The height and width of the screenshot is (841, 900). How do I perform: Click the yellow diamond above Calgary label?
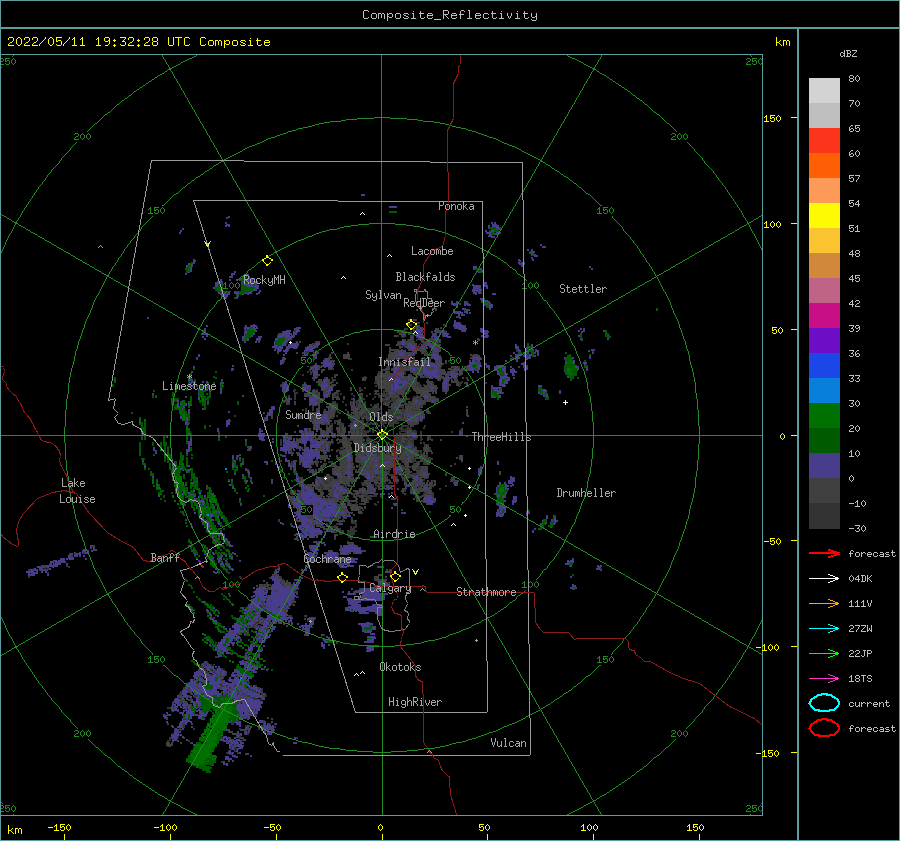[x=395, y=576]
